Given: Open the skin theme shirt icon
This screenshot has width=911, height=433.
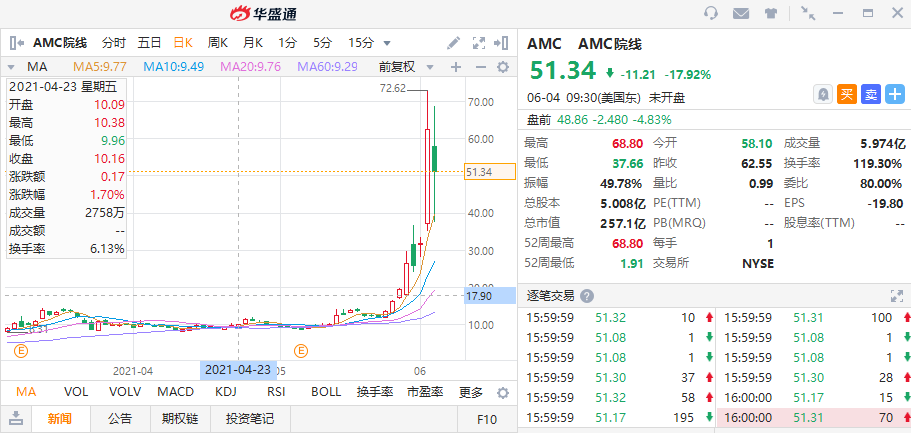Looking at the screenshot, I should click(771, 13).
